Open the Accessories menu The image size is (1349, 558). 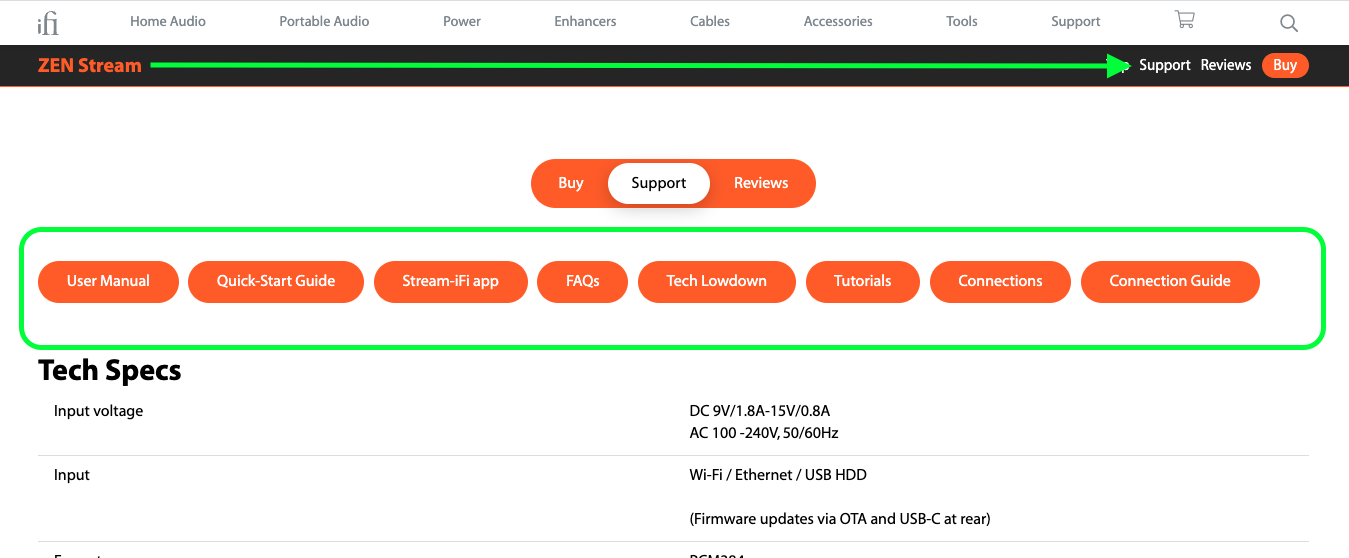[838, 21]
